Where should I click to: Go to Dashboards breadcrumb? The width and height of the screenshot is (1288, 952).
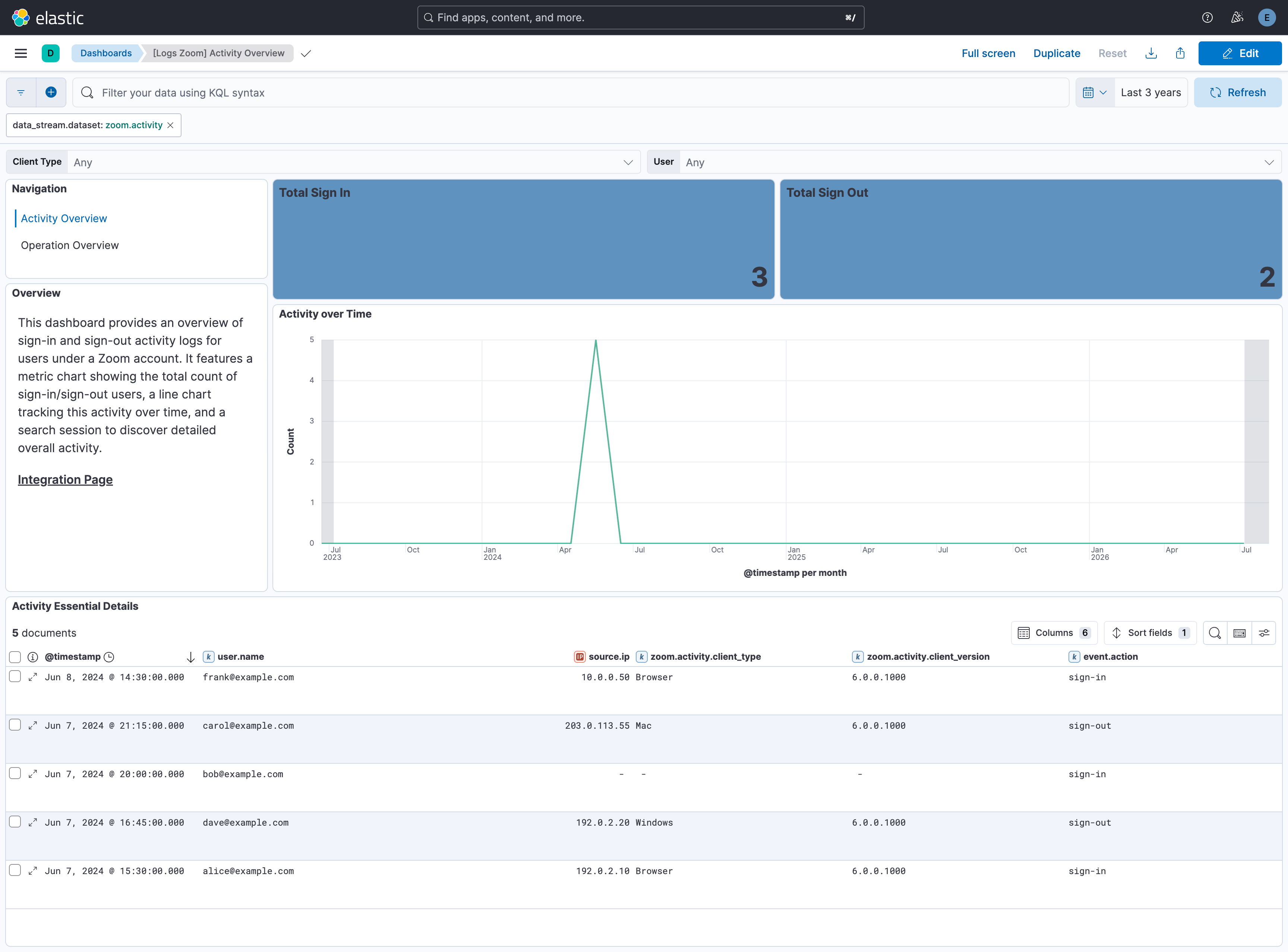click(x=106, y=53)
